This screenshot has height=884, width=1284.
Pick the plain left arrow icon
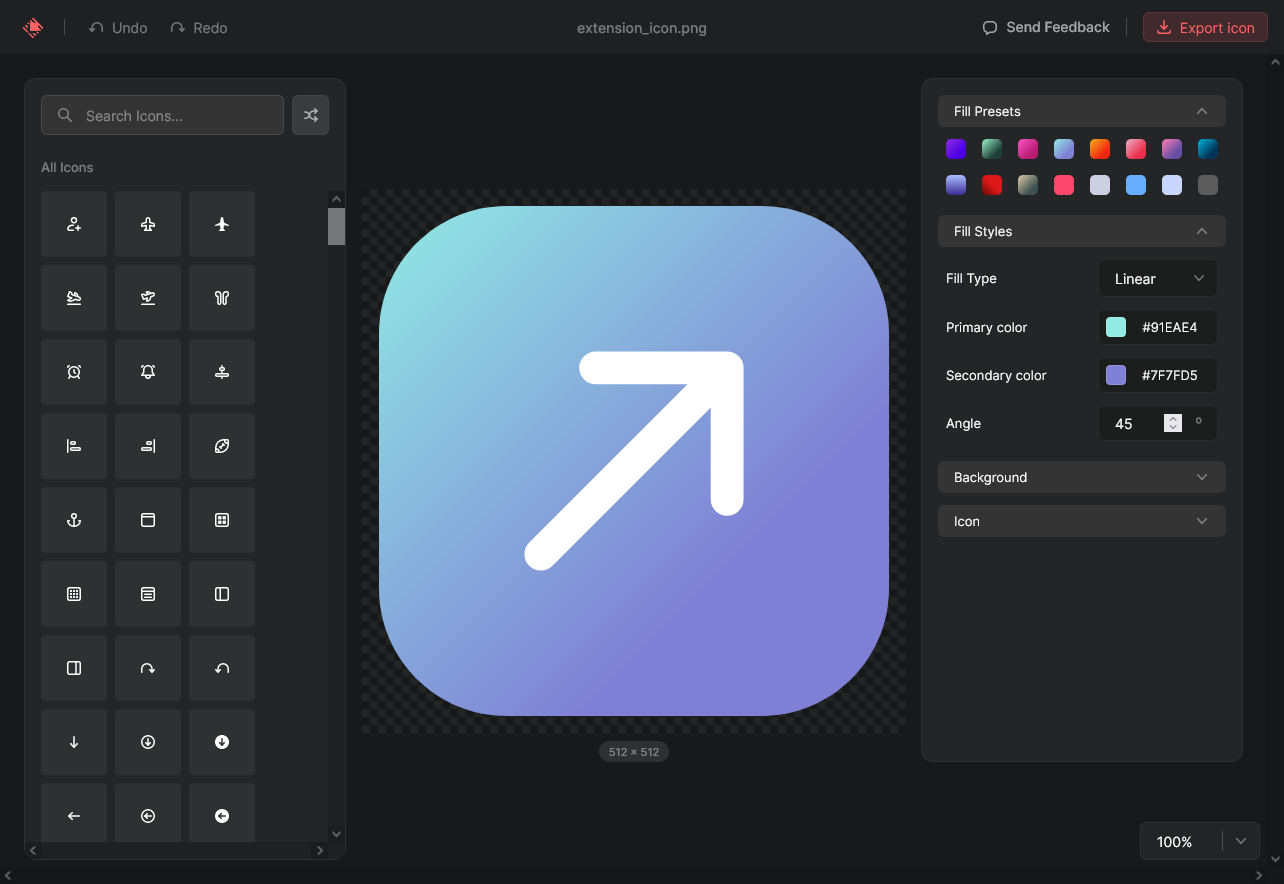coord(74,813)
